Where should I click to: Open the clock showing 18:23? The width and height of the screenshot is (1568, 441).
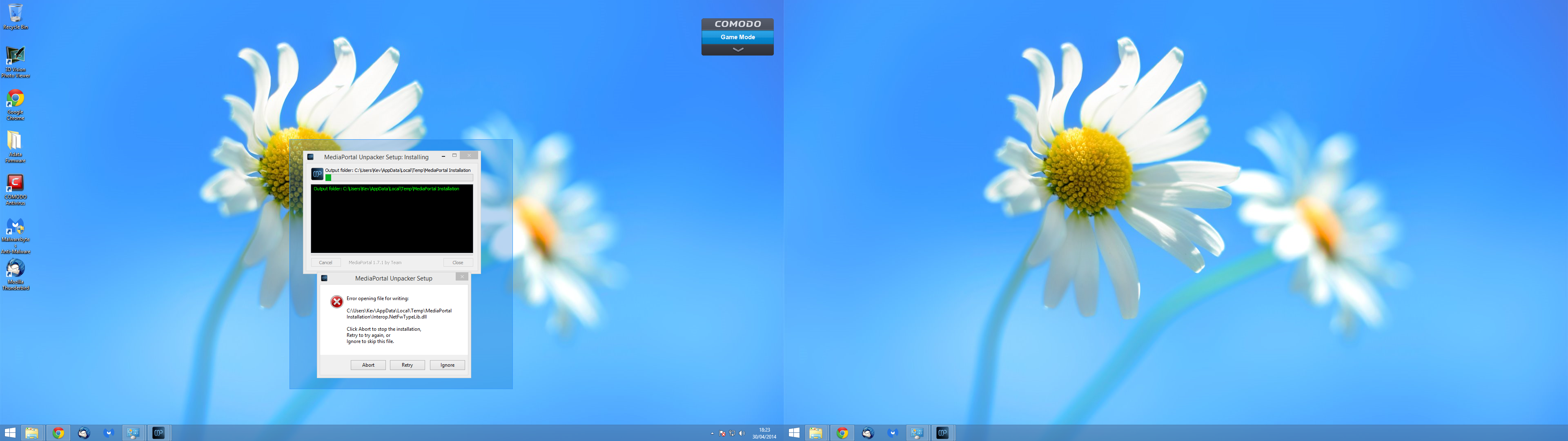coord(764,433)
